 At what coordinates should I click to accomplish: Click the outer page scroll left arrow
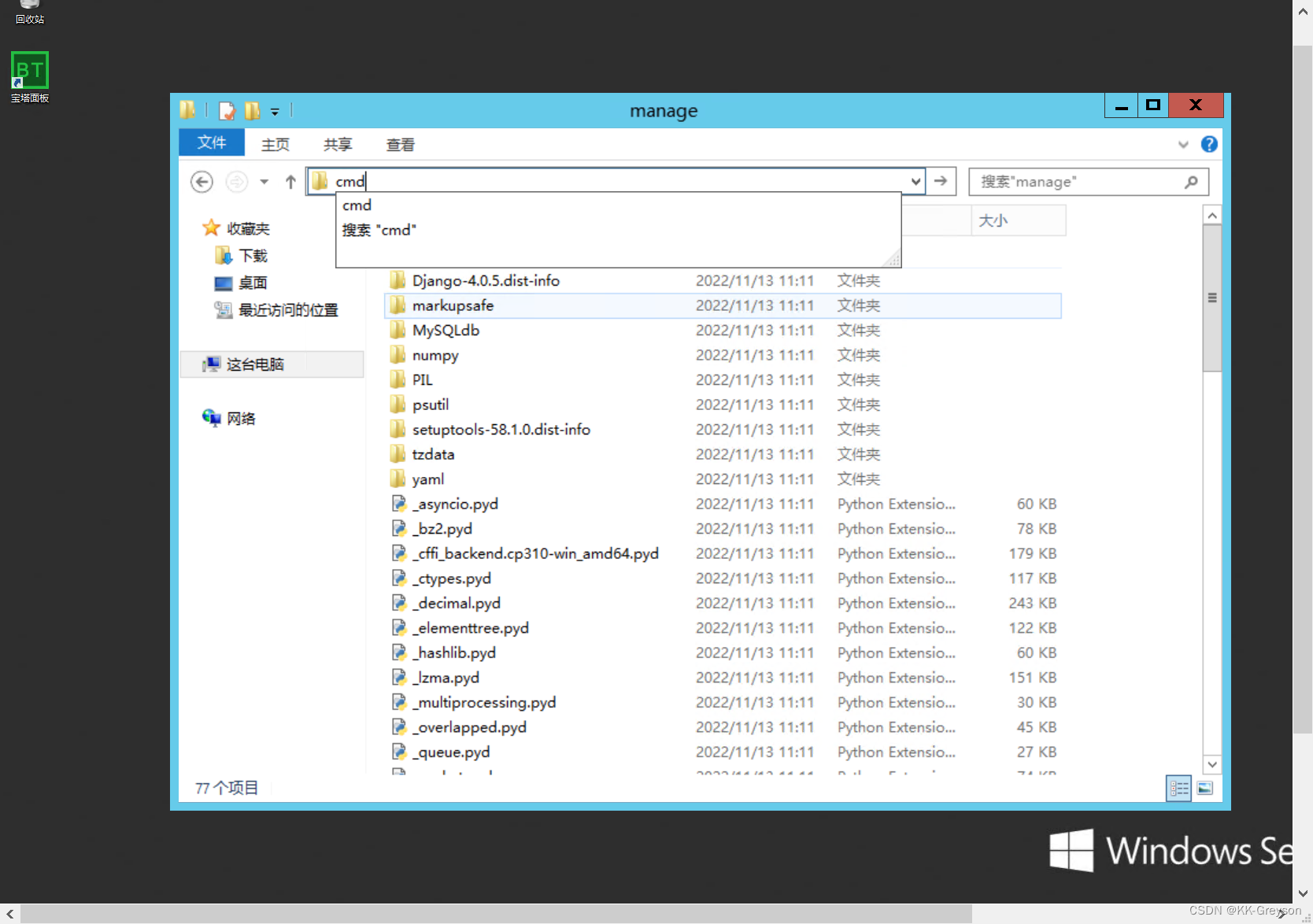9,914
